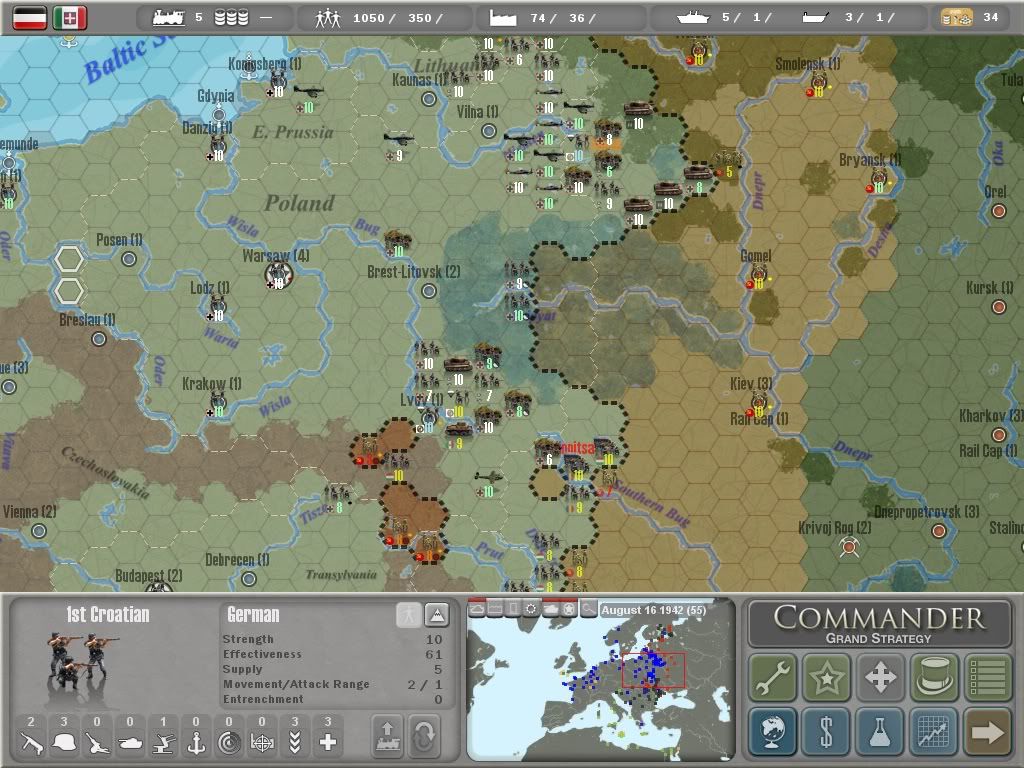Click the helmet stat icon
This screenshot has height=768, width=1024.
64,742
